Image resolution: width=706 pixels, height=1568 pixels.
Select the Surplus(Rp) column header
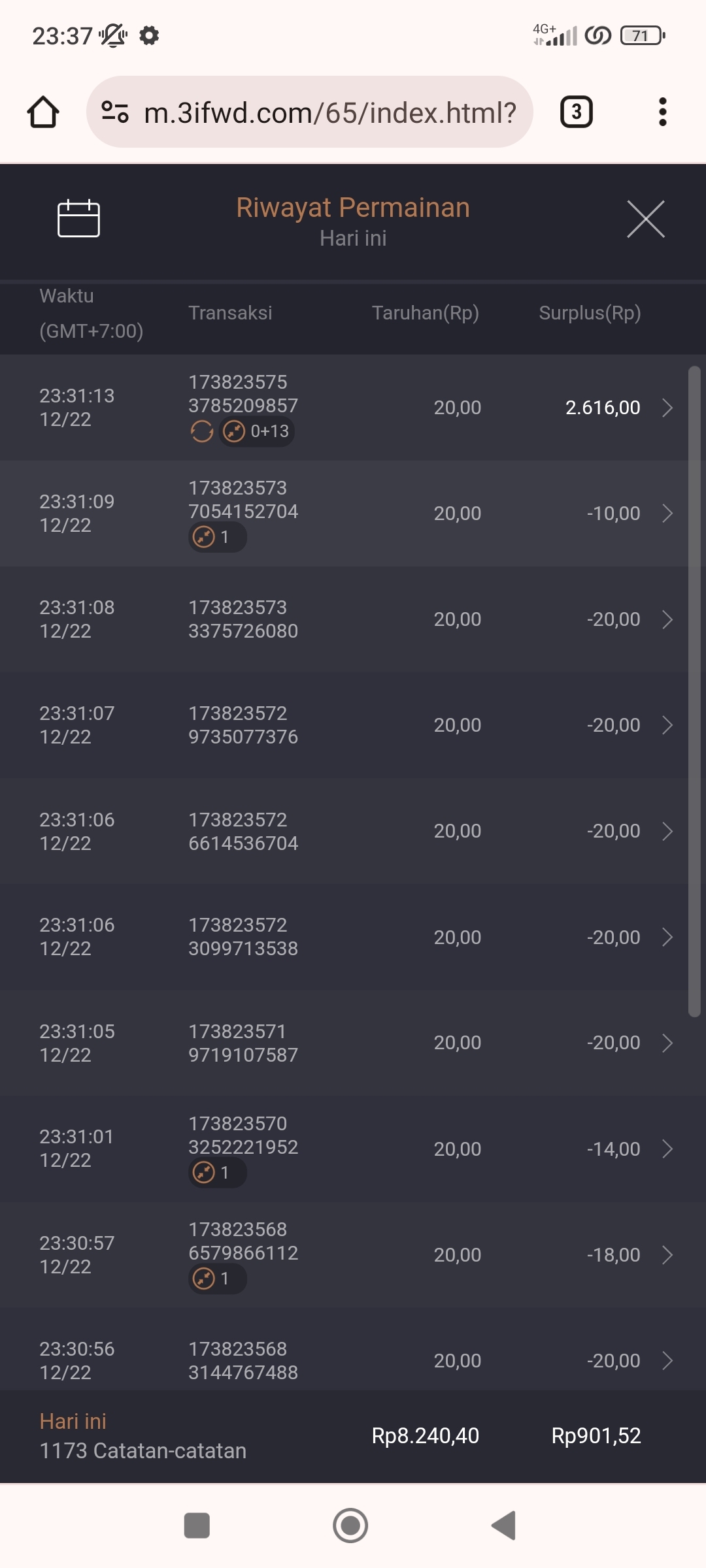(590, 313)
